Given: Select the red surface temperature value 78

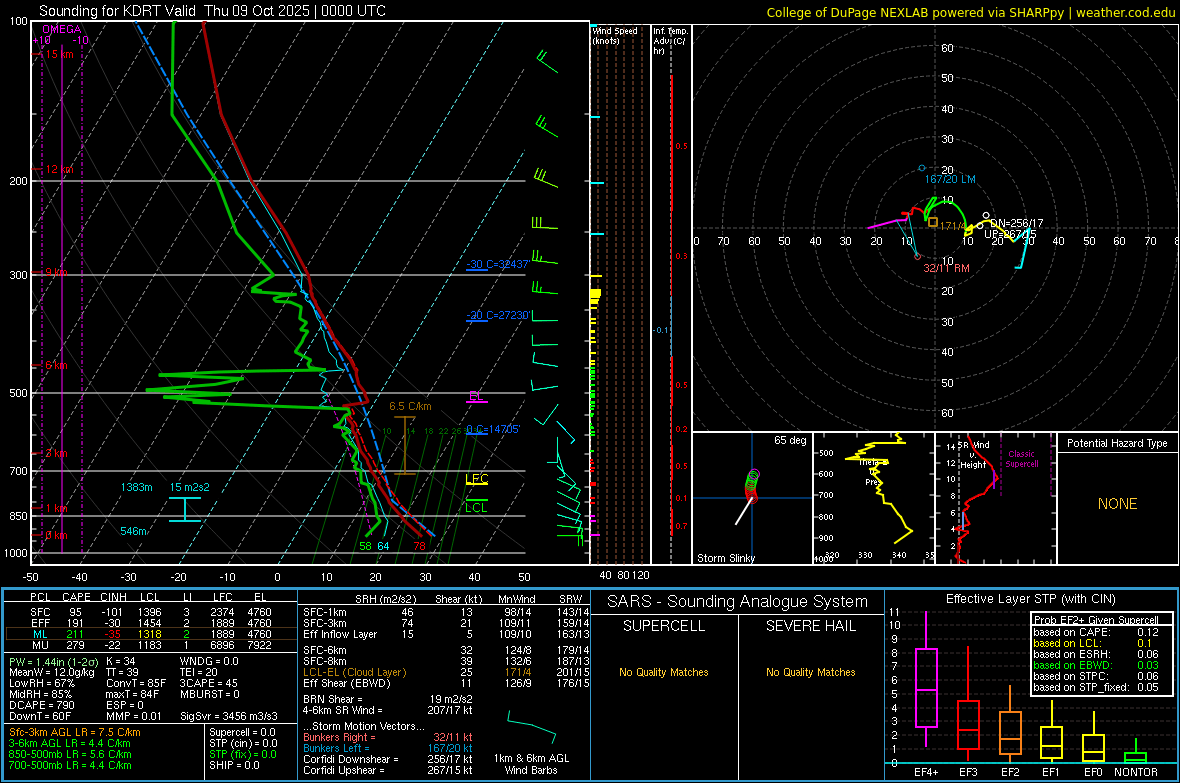Looking at the screenshot, I should pos(419,546).
